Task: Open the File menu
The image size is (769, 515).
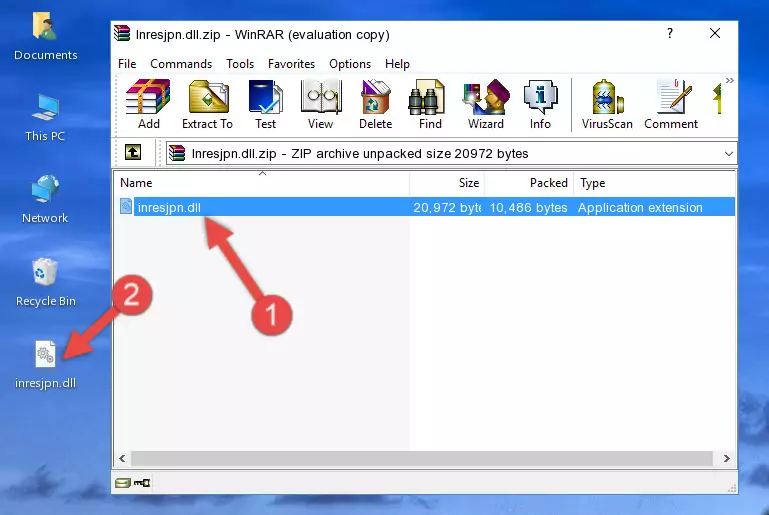Action: 127,64
